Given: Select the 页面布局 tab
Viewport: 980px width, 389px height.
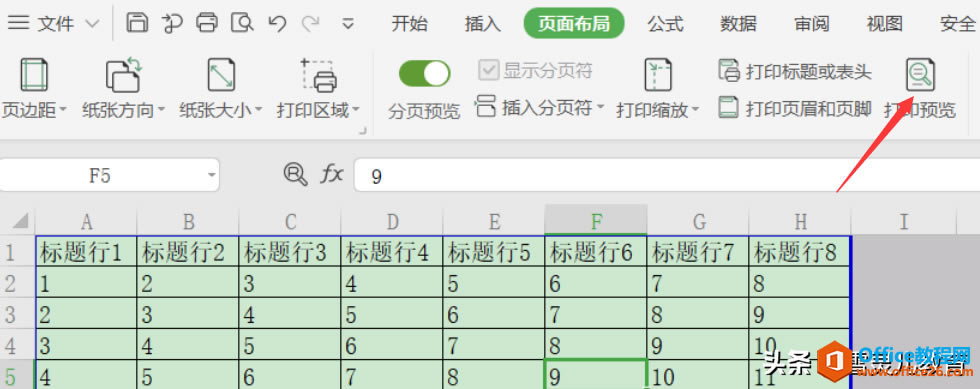Looking at the screenshot, I should 574,24.
